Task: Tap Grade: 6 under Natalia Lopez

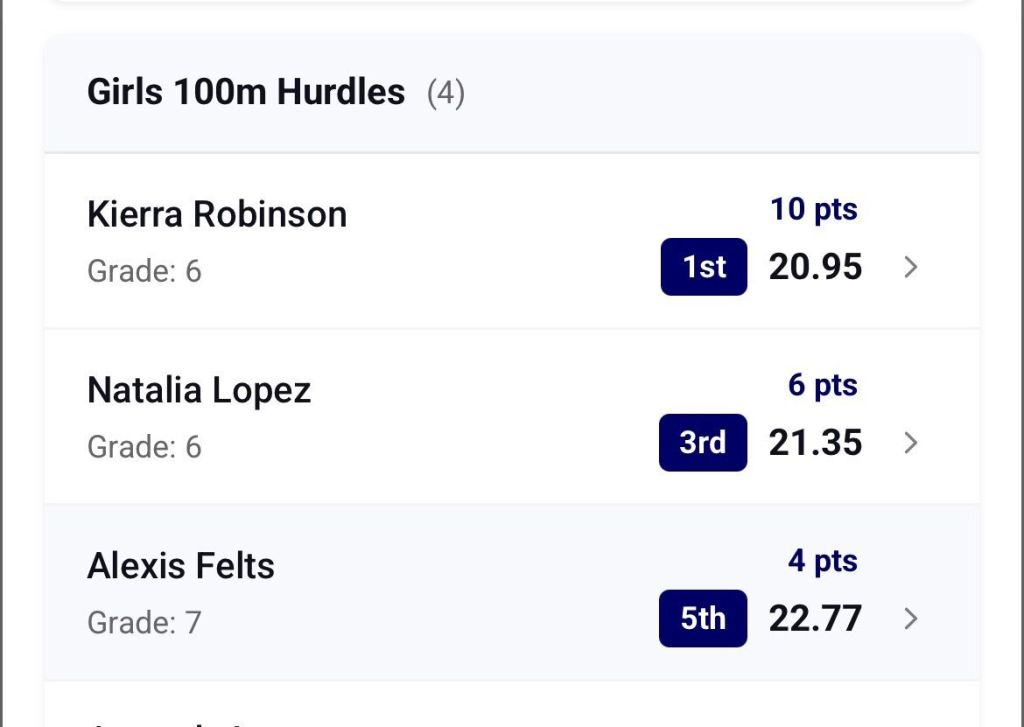Action: pos(144,447)
